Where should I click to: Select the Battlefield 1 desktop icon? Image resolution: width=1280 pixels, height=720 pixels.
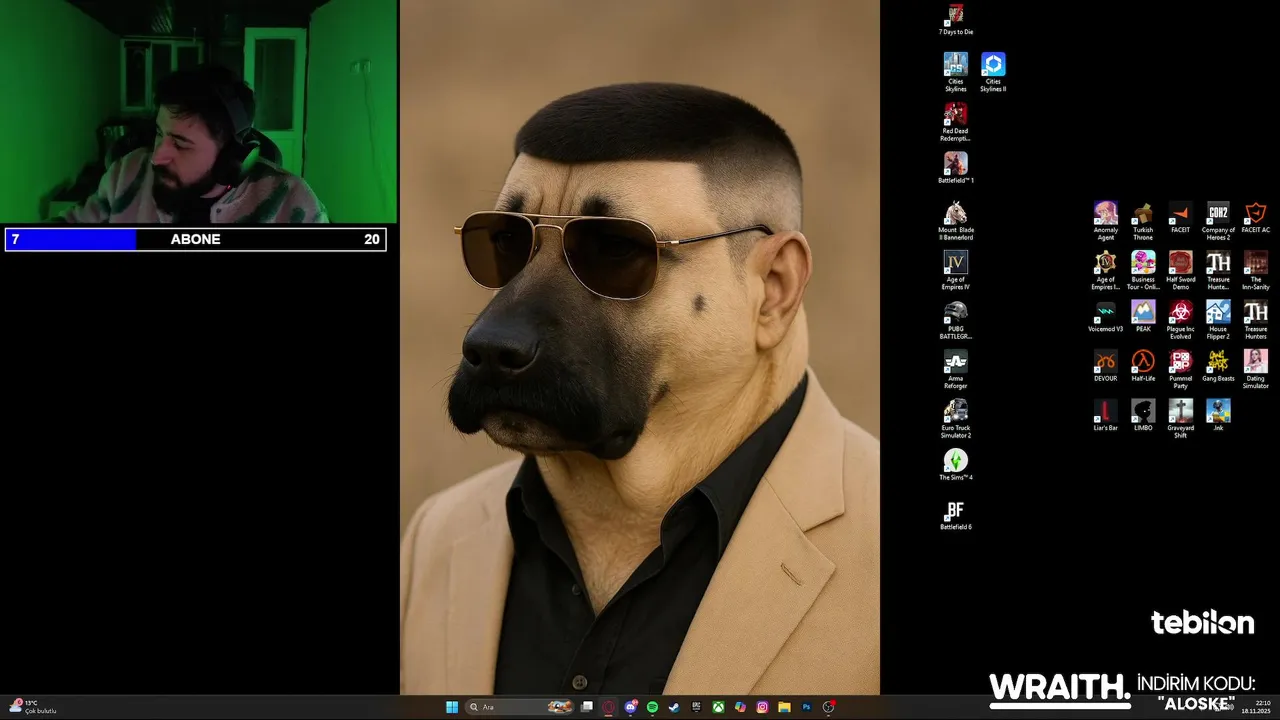(x=956, y=167)
